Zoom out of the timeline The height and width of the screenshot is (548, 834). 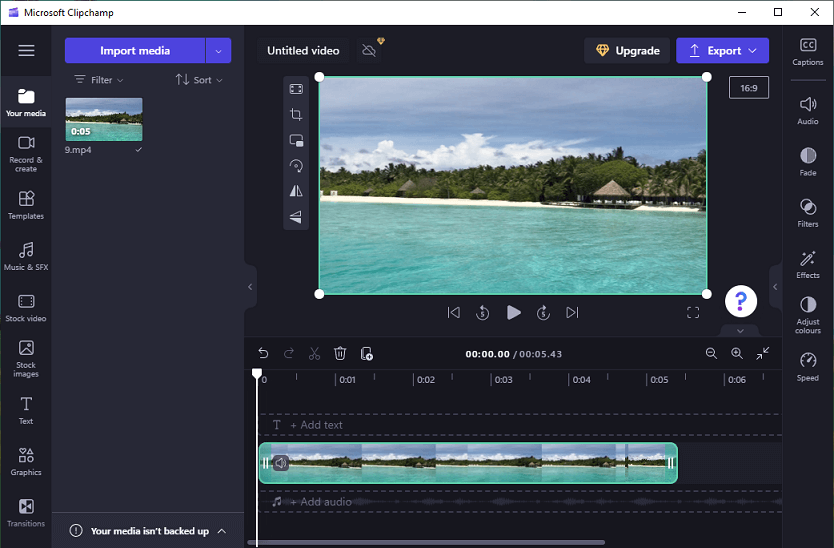pyautogui.click(x=711, y=353)
